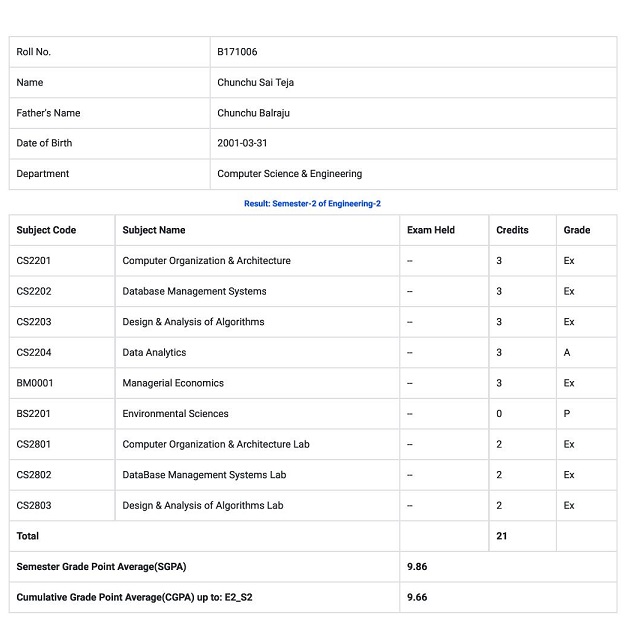This screenshot has width=630, height=621.
Task: Click the date of birth 2001-03-31
Action: coord(242,143)
